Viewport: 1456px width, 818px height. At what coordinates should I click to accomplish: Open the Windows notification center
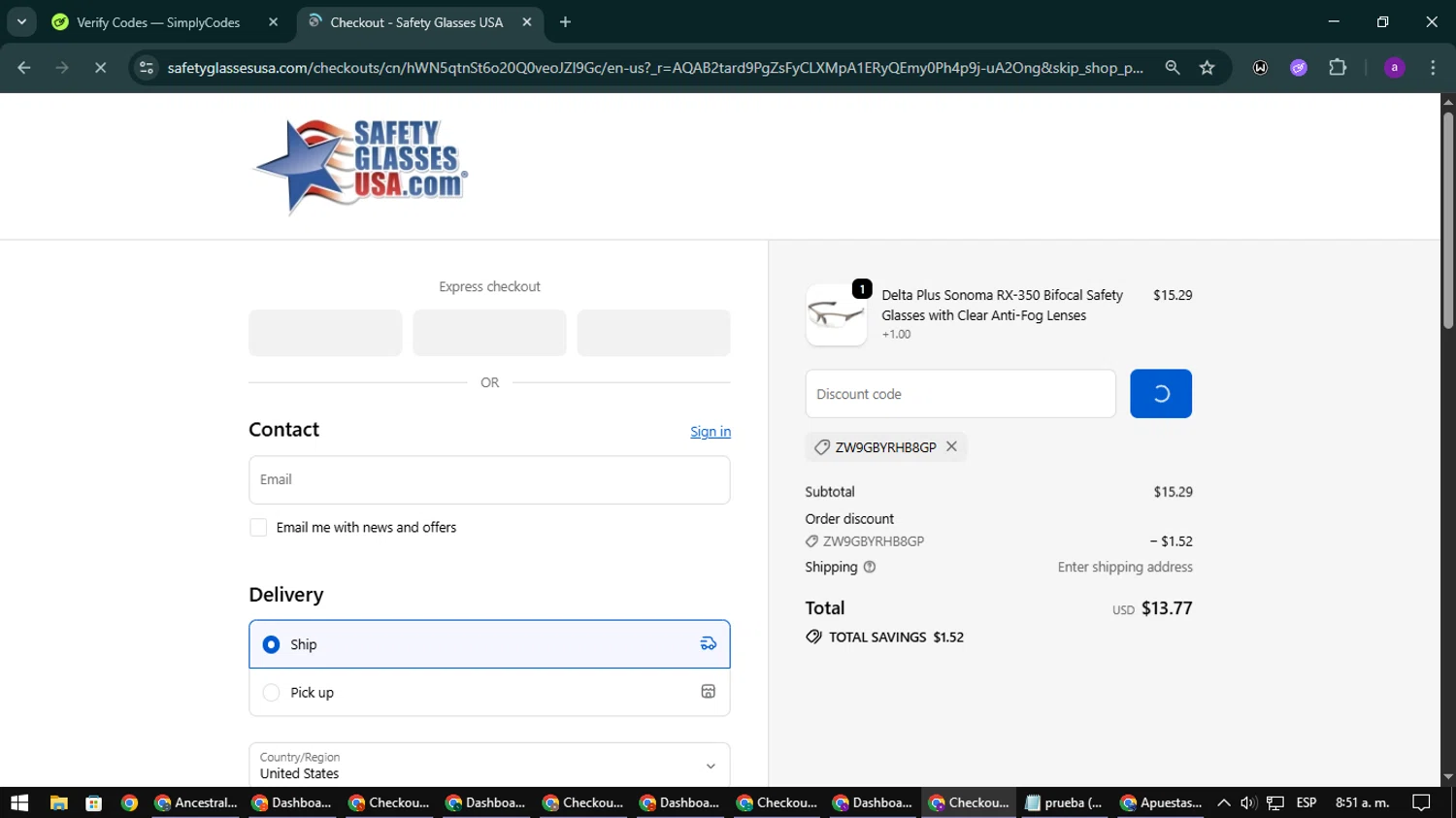pyautogui.click(x=1421, y=802)
